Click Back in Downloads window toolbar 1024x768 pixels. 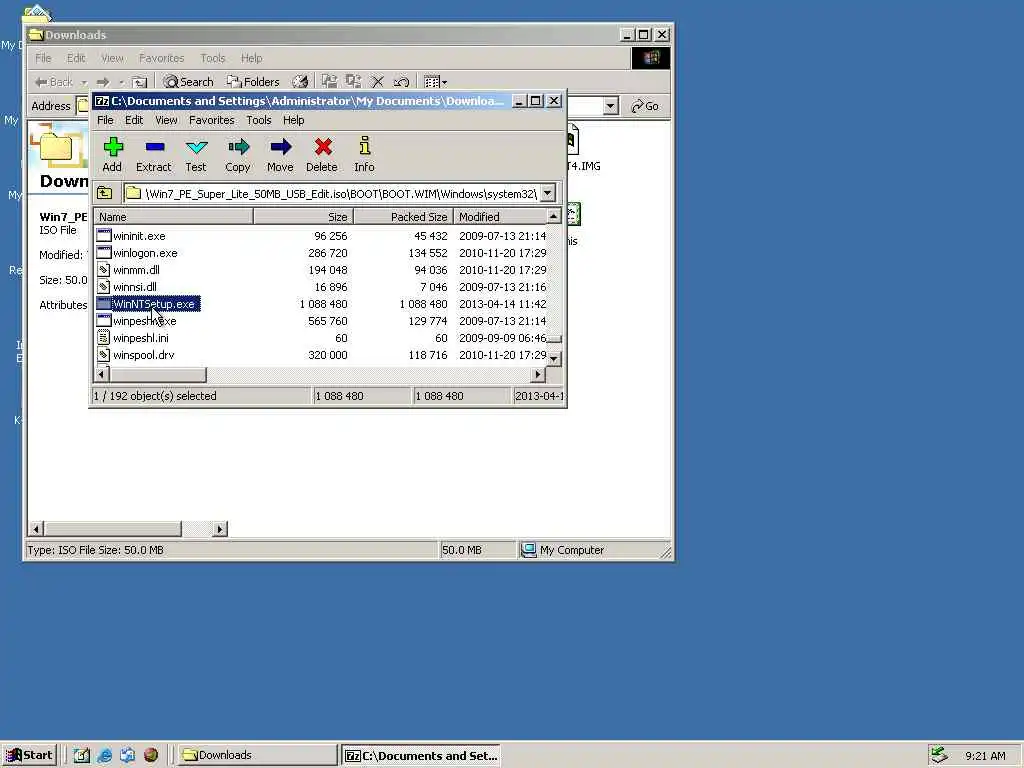[x=54, y=82]
